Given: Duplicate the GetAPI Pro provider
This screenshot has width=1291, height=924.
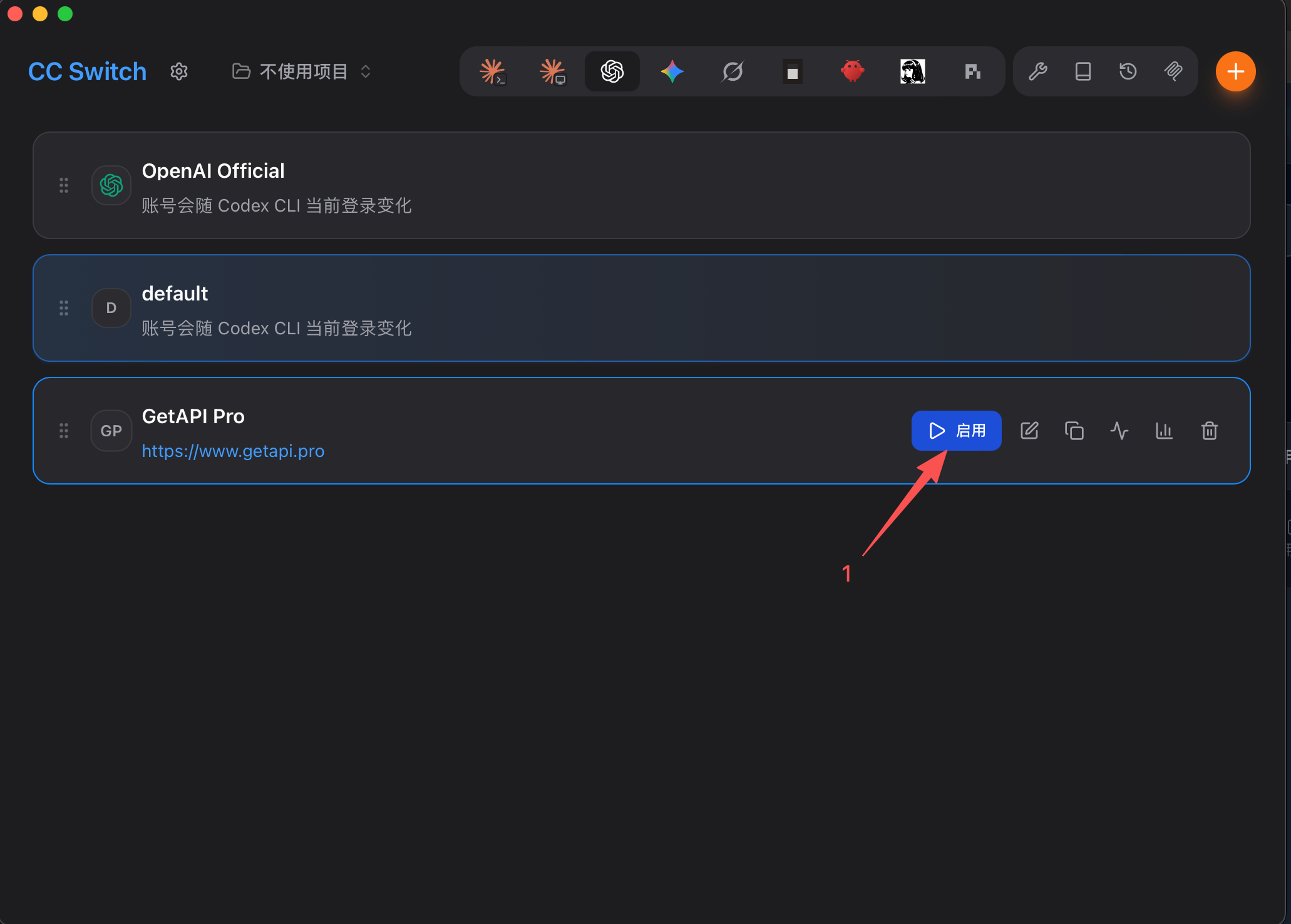Looking at the screenshot, I should pos(1074,431).
